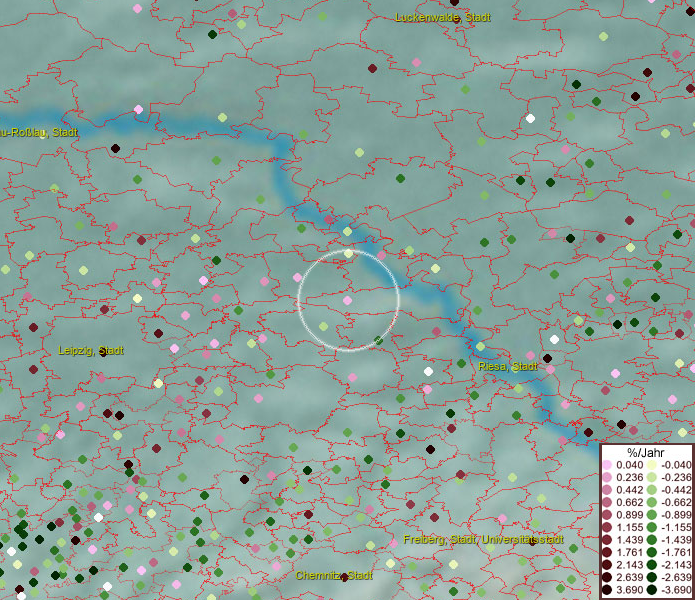Click the -2.143 legend color dot
Screen dimensions: 695x600
click(652, 565)
